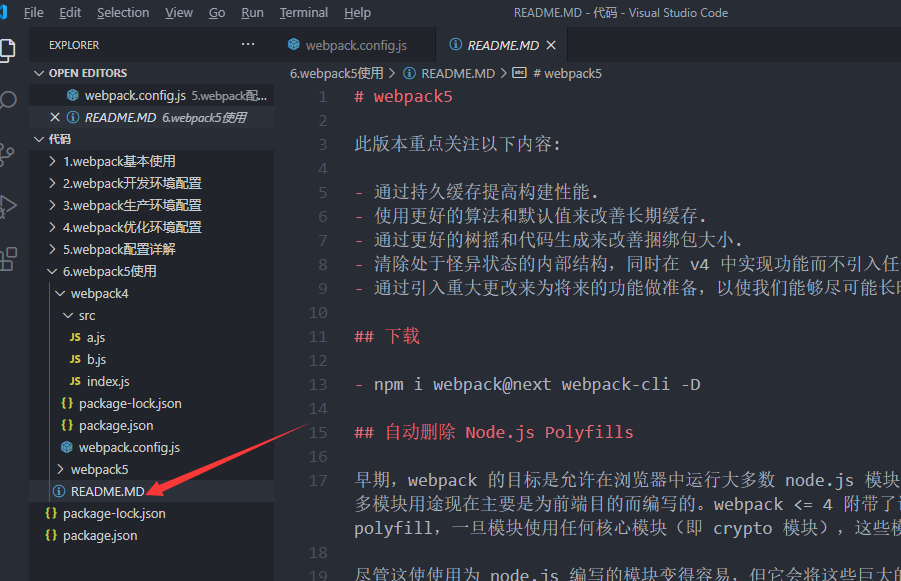This screenshot has width=901, height=581.
Task: Expand the 3.webpack生产环境配置 folder
Action: [x=52, y=205]
